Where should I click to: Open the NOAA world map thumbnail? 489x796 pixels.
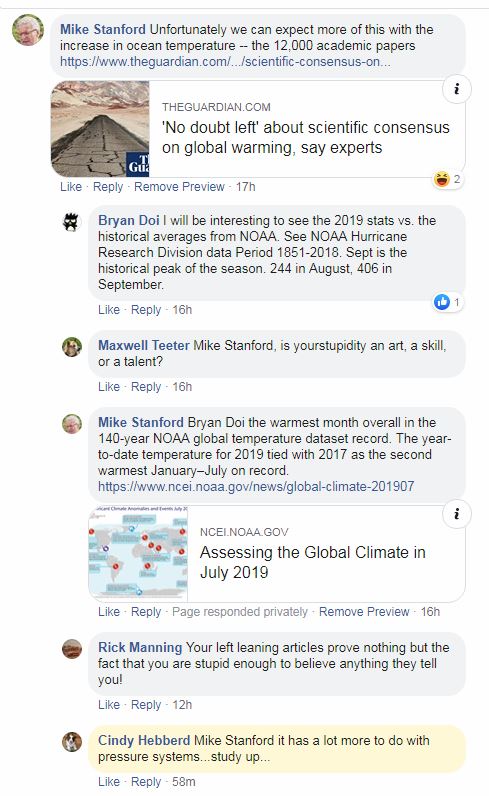click(x=138, y=553)
